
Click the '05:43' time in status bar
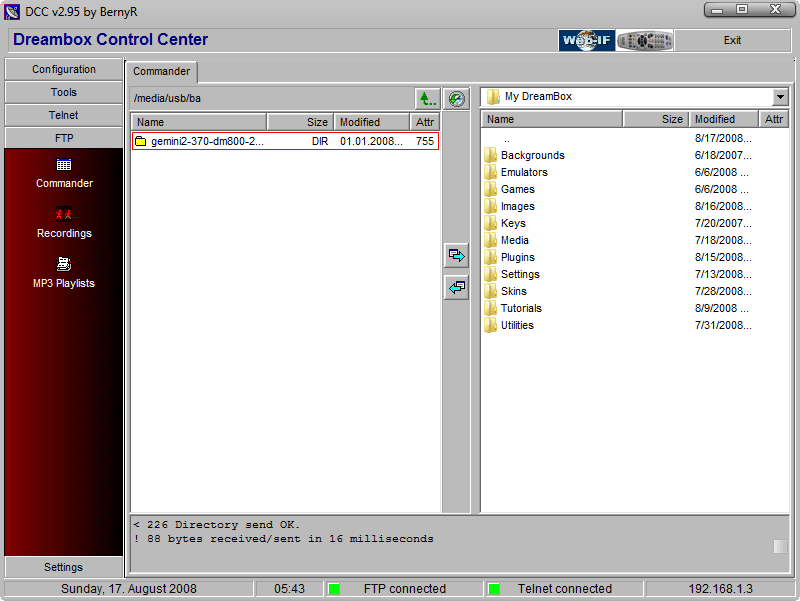(289, 589)
